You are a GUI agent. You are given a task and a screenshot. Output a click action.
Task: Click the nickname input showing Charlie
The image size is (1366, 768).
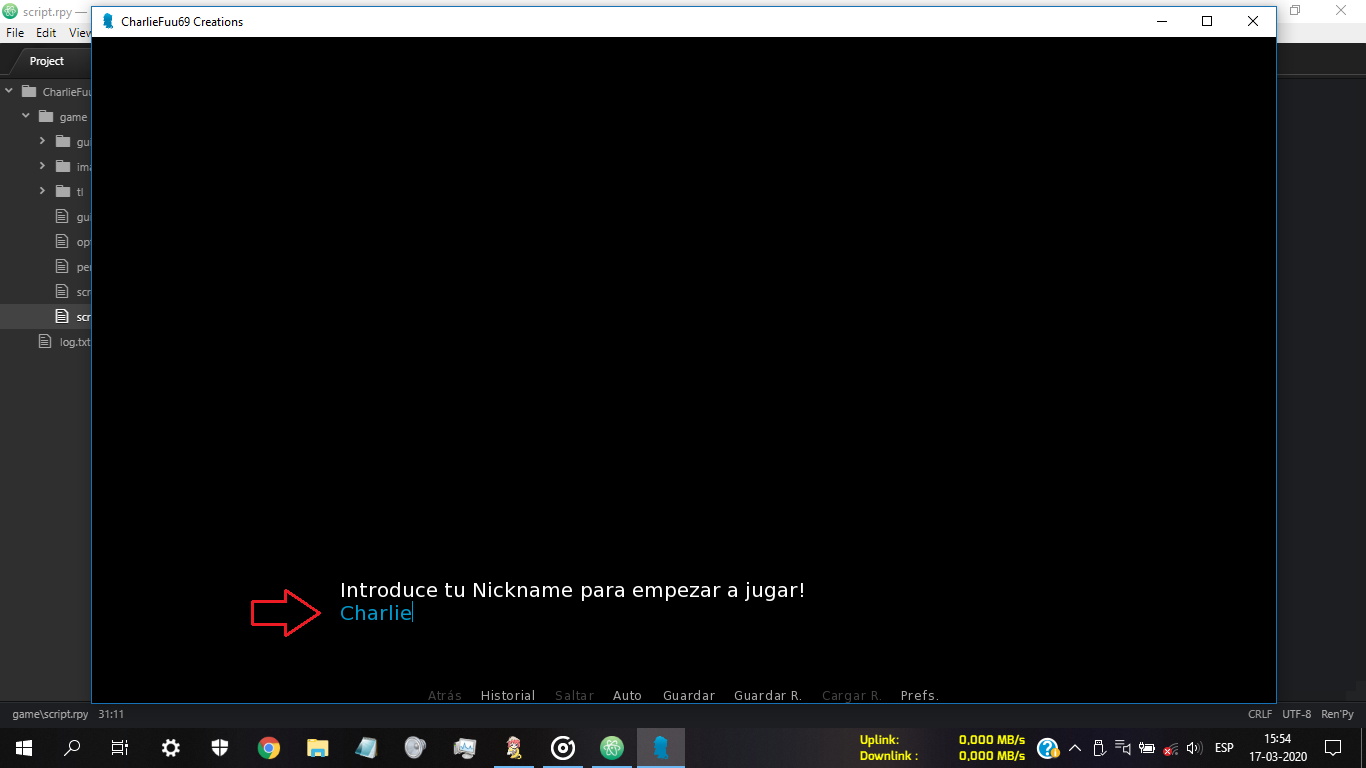tap(376, 613)
